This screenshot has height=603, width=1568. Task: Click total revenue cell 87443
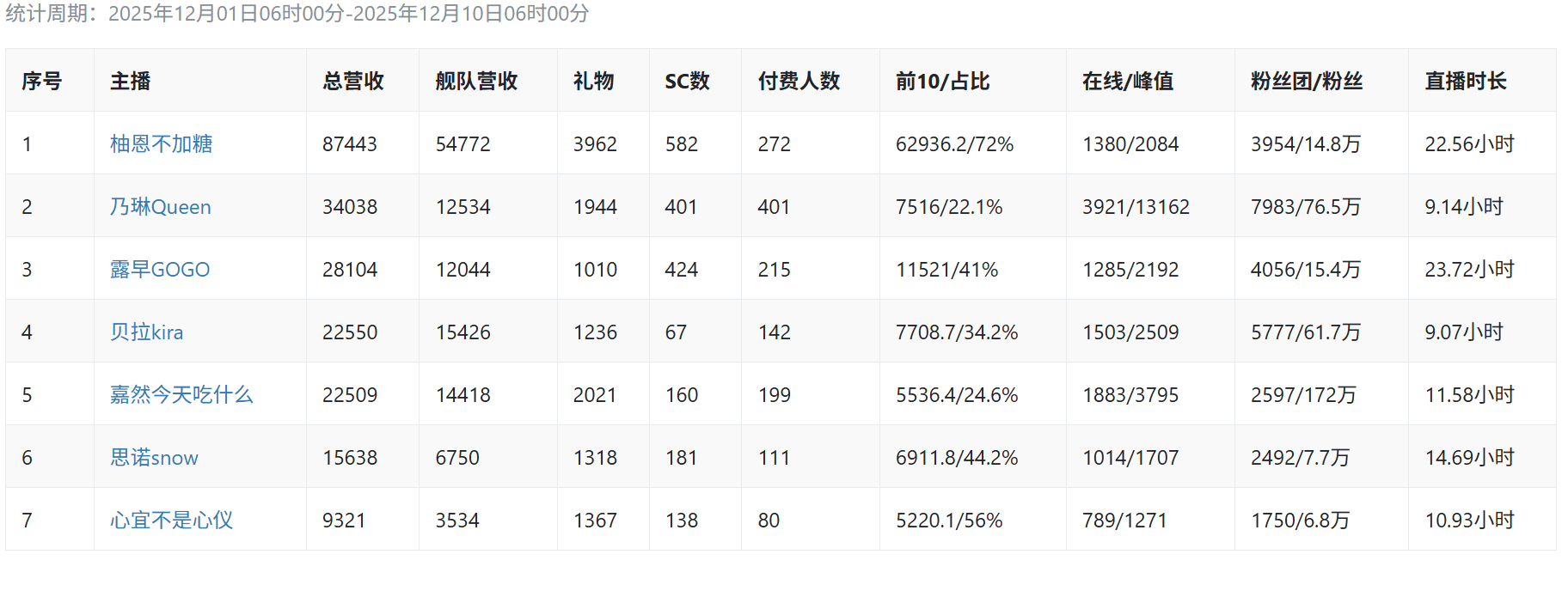click(349, 143)
